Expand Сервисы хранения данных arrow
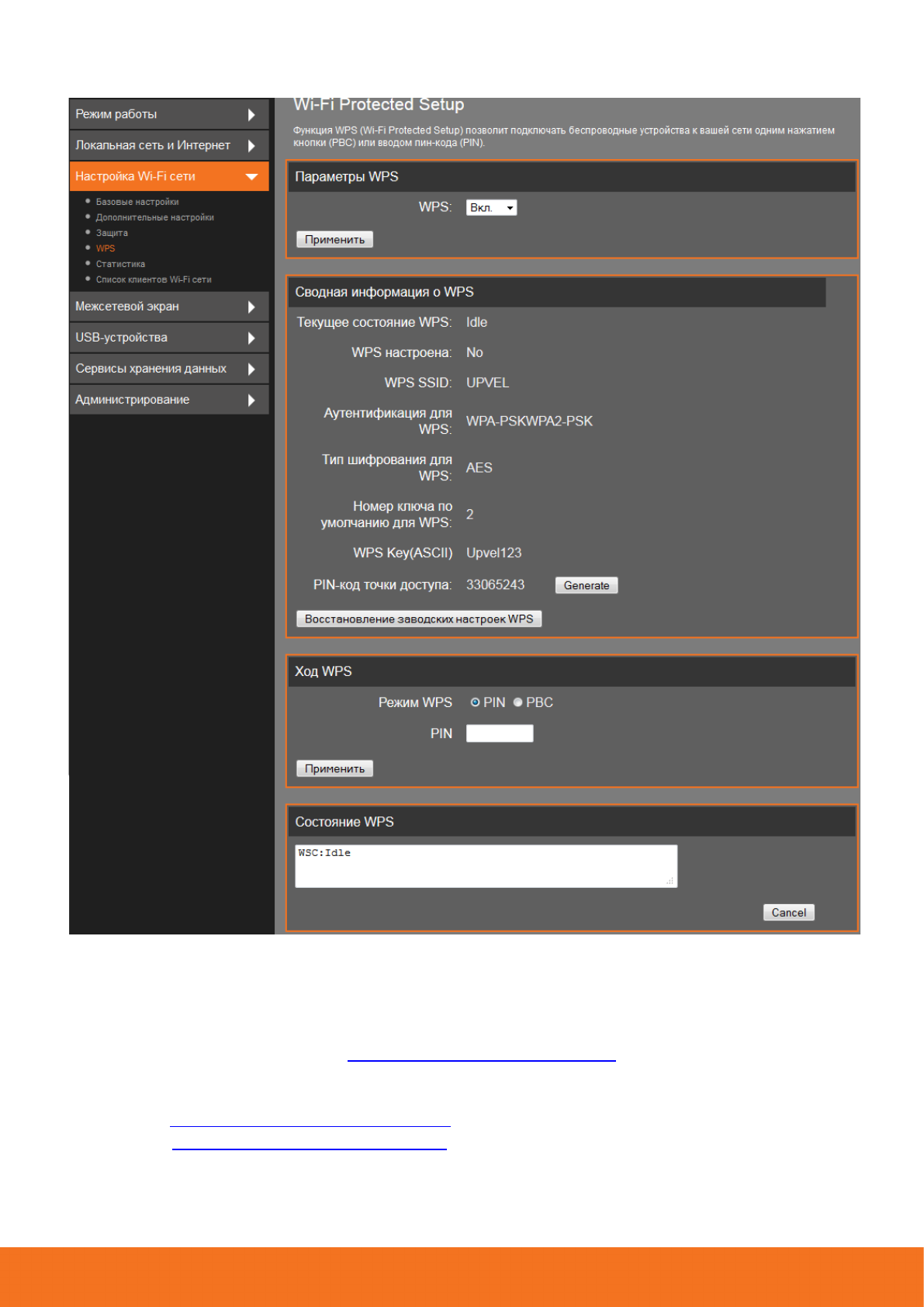924x1307 pixels. (x=251, y=369)
